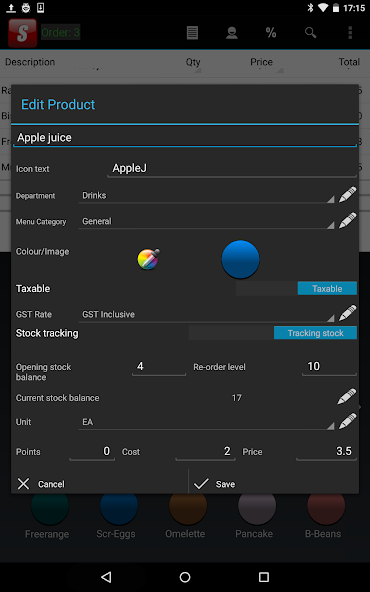This screenshot has width=370, height=592.
Task: Select the blue product colour circle
Action: [x=240, y=259]
